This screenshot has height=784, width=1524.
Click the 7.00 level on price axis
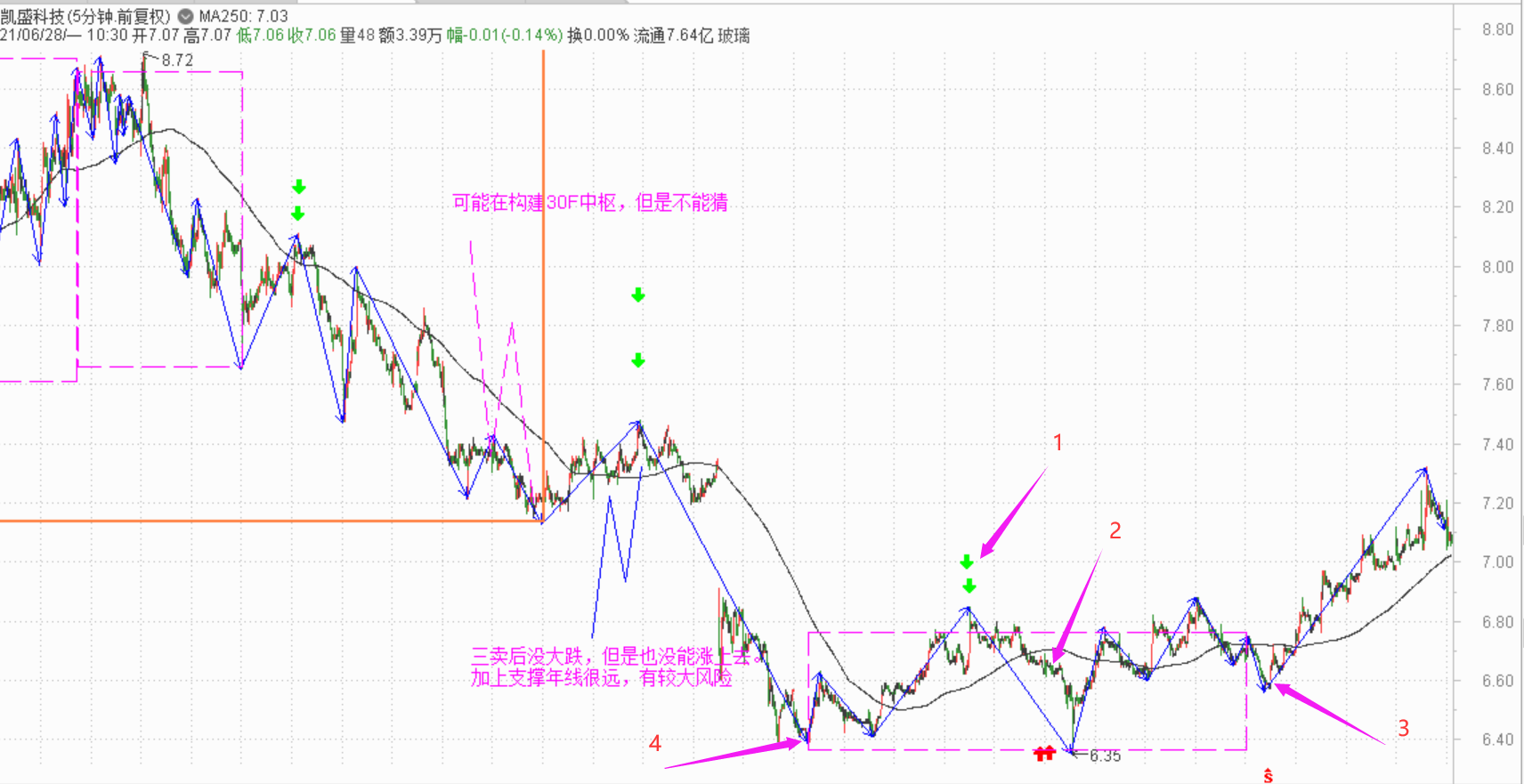point(1497,562)
